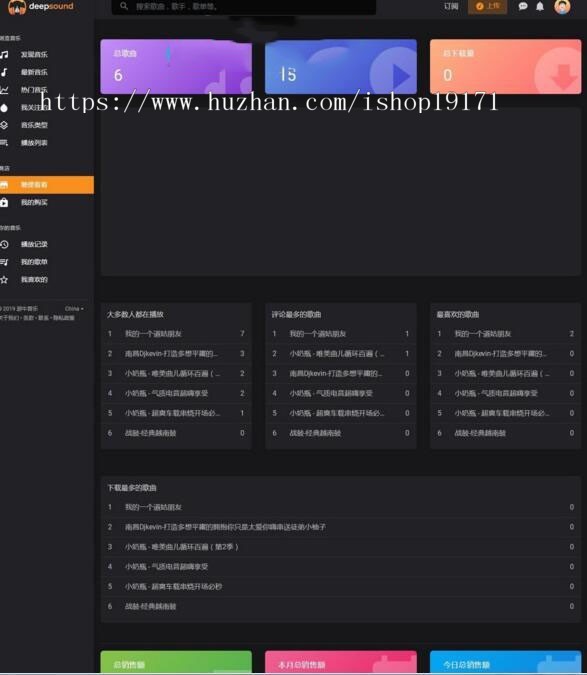Click the pink 本月总销售额 monthly sales card
Screen dimensions: 587x675
point(341,662)
